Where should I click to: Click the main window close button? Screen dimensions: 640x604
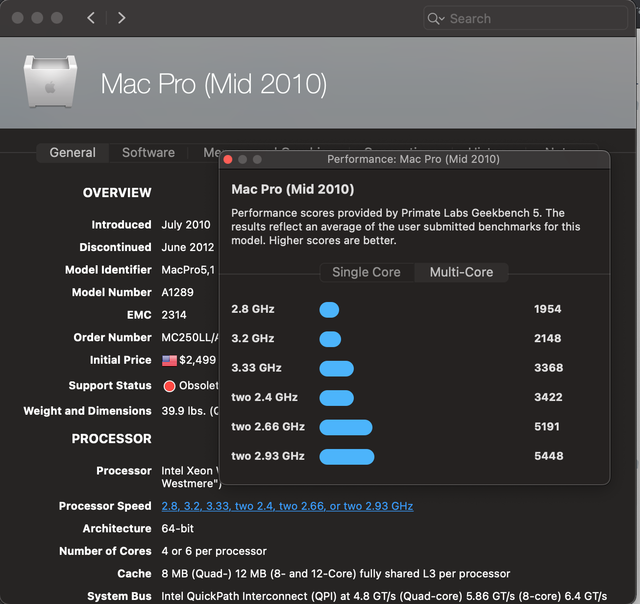coord(18,18)
